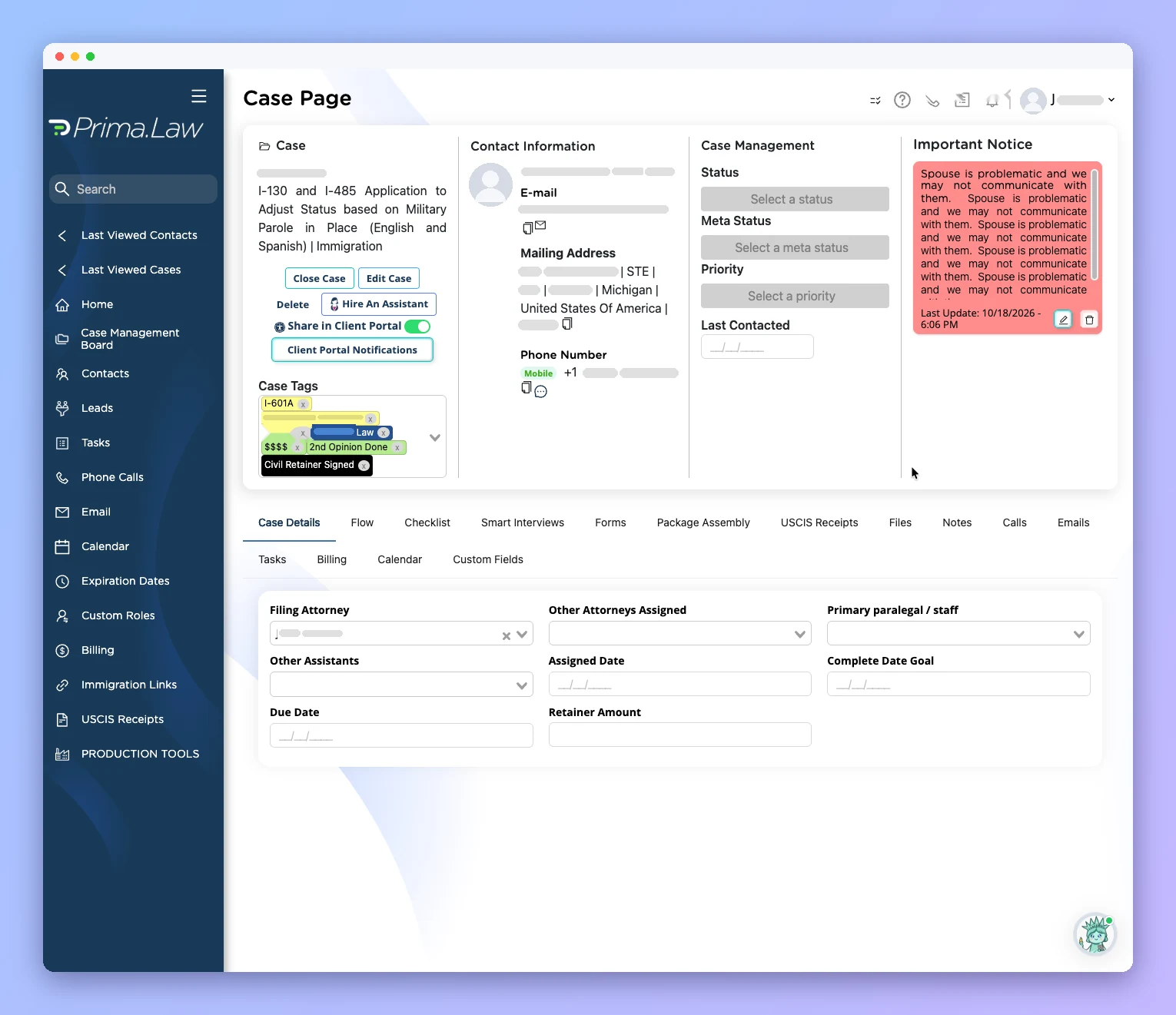Viewport: 1176px width, 1015px height.
Task: Remove the $$$$ case tag
Action: (x=297, y=448)
